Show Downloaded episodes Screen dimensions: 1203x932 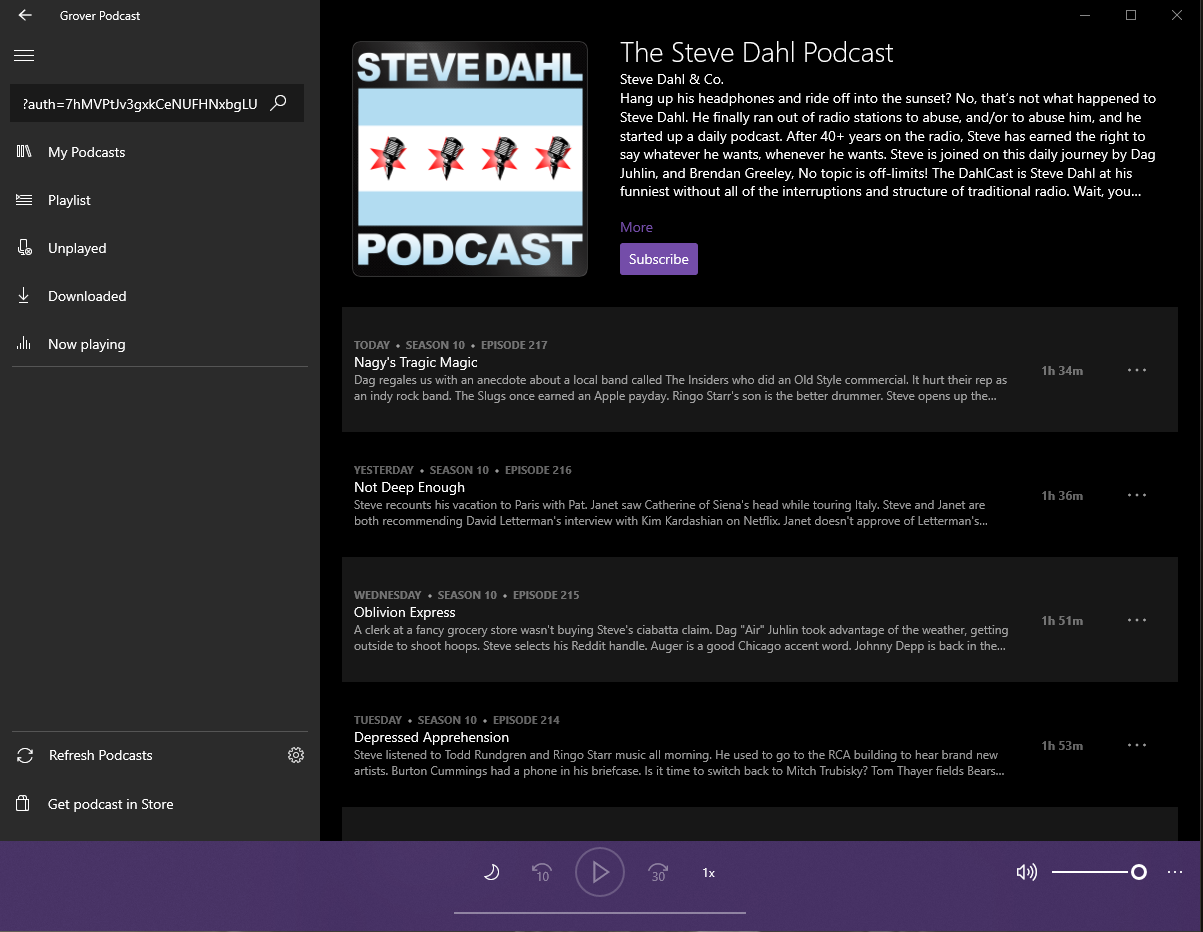160,296
